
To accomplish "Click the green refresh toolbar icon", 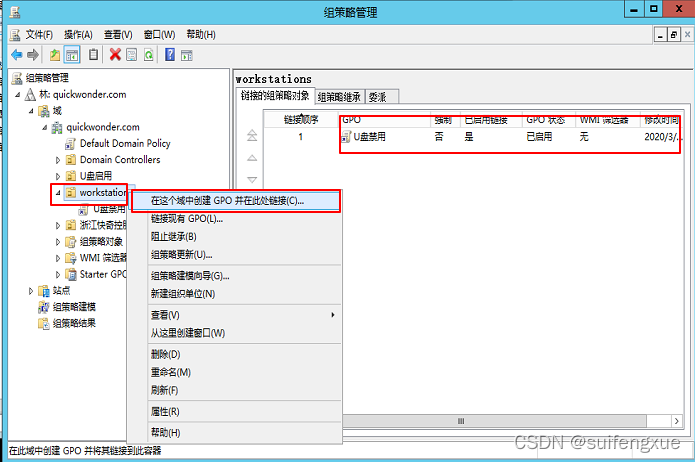I will 148,55.
